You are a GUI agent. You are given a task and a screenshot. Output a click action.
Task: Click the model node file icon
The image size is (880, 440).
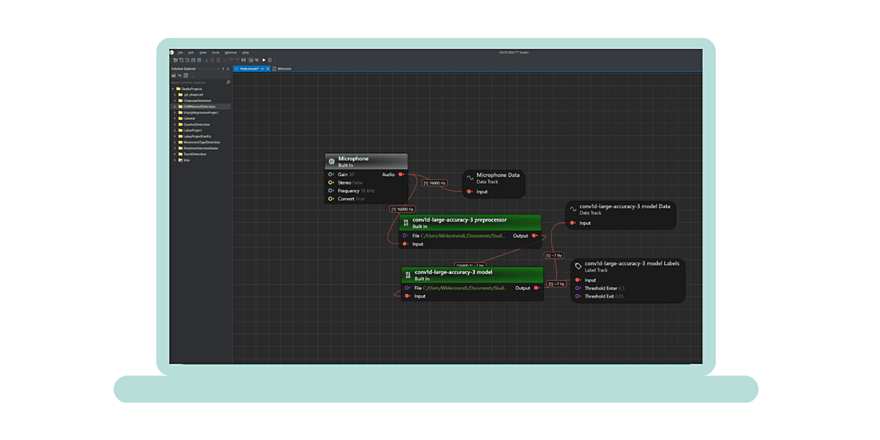coord(407,274)
